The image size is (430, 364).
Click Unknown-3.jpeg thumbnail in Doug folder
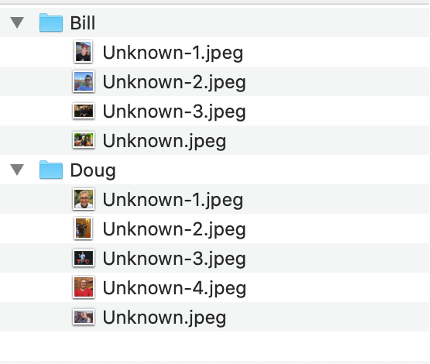83,258
